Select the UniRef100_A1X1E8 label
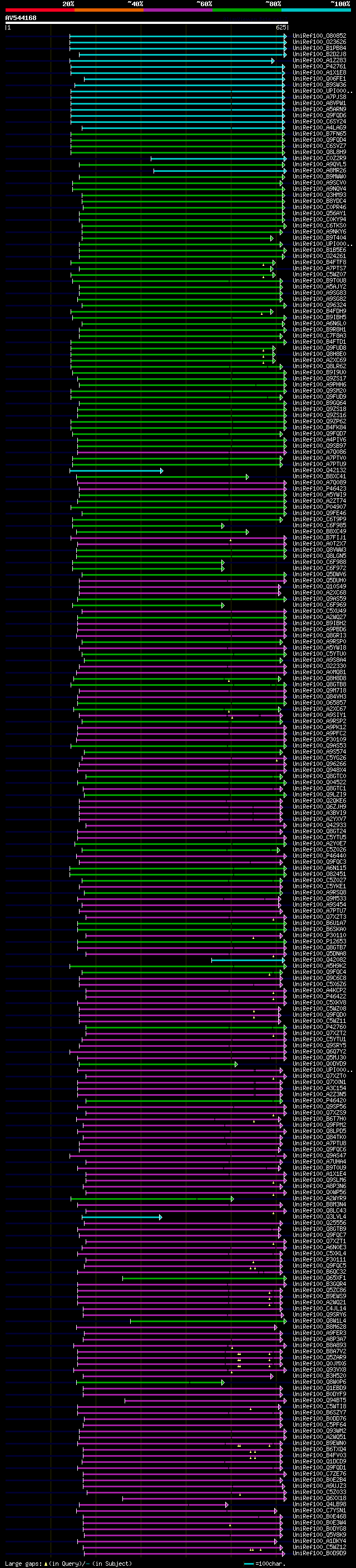This screenshot has width=356, height=1568. 319,72
